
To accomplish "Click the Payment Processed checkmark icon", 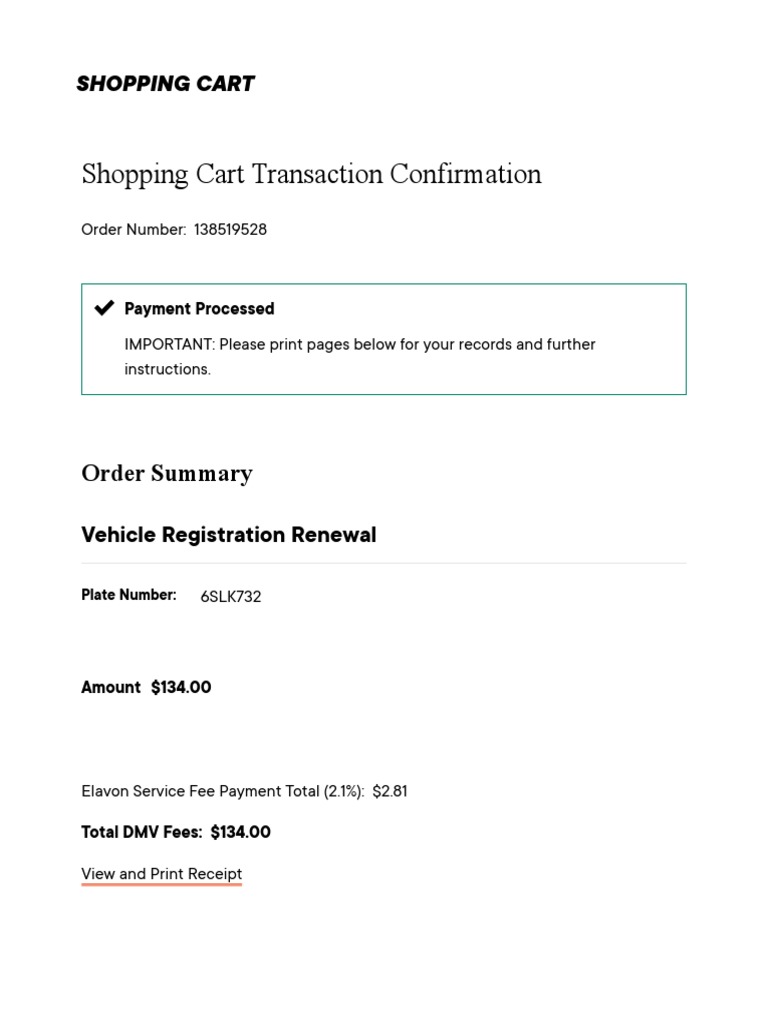I will point(104,308).
